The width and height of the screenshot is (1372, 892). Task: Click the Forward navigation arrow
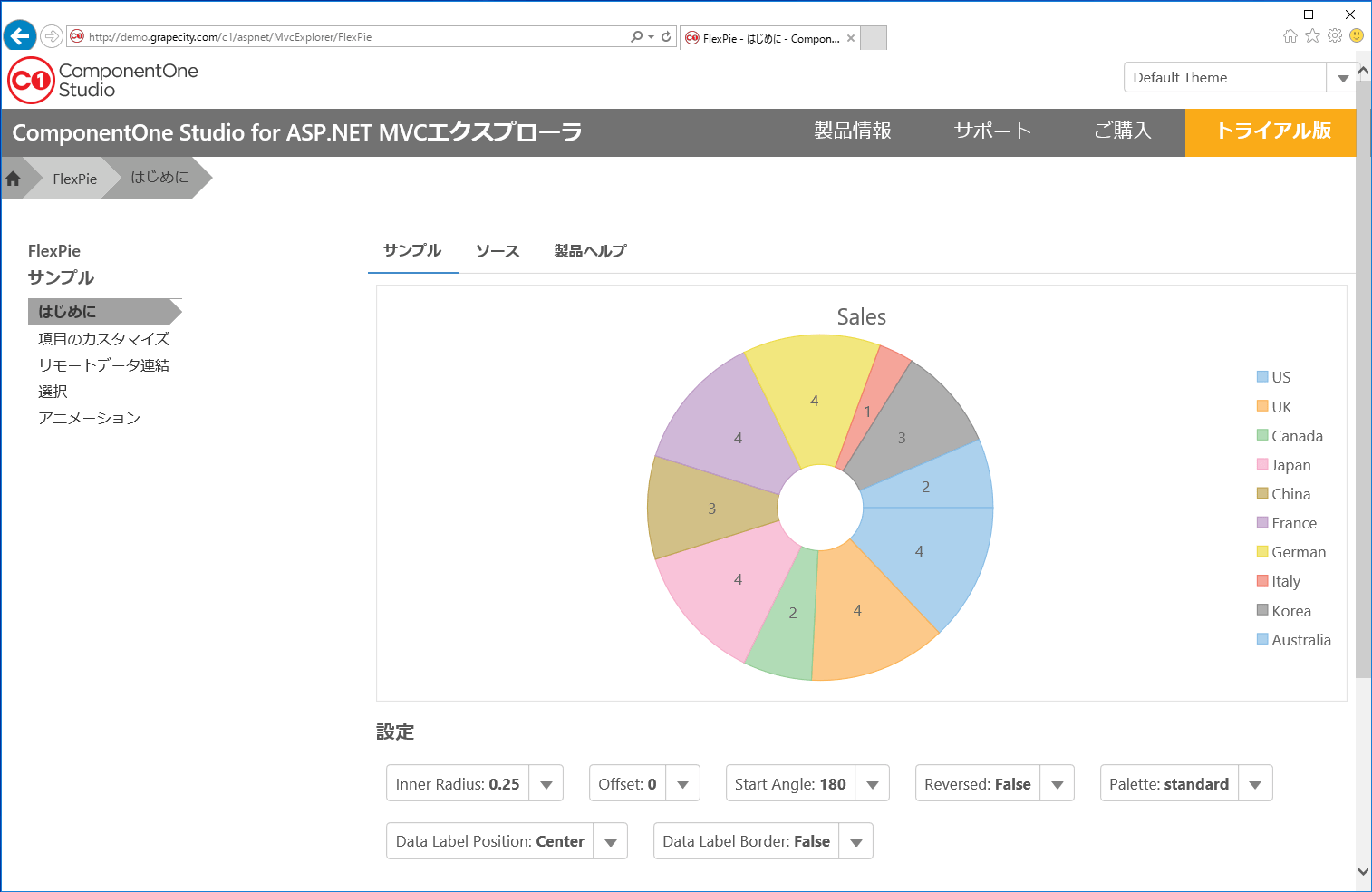[52, 36]
